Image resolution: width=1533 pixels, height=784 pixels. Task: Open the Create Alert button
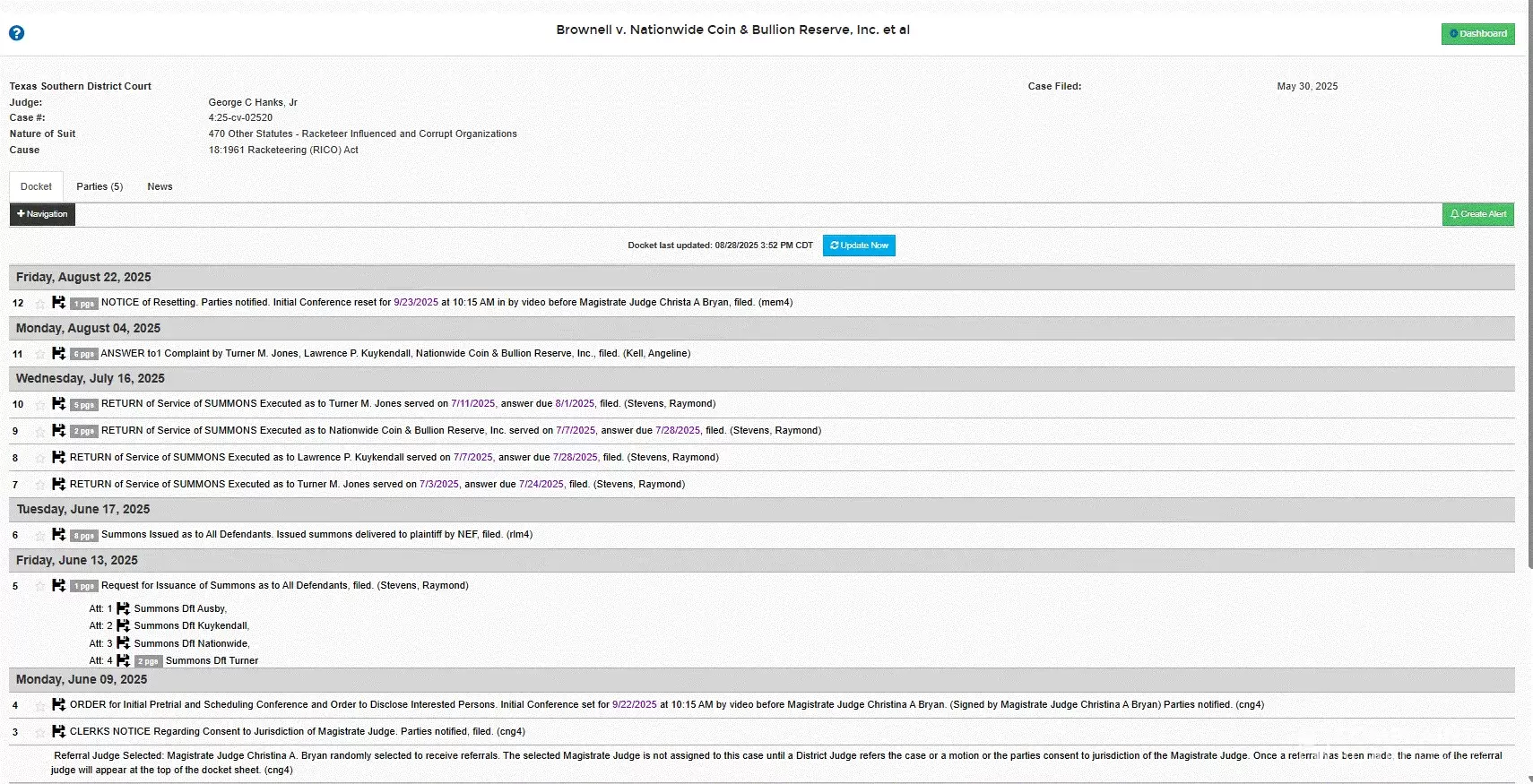click(1477, 214)
